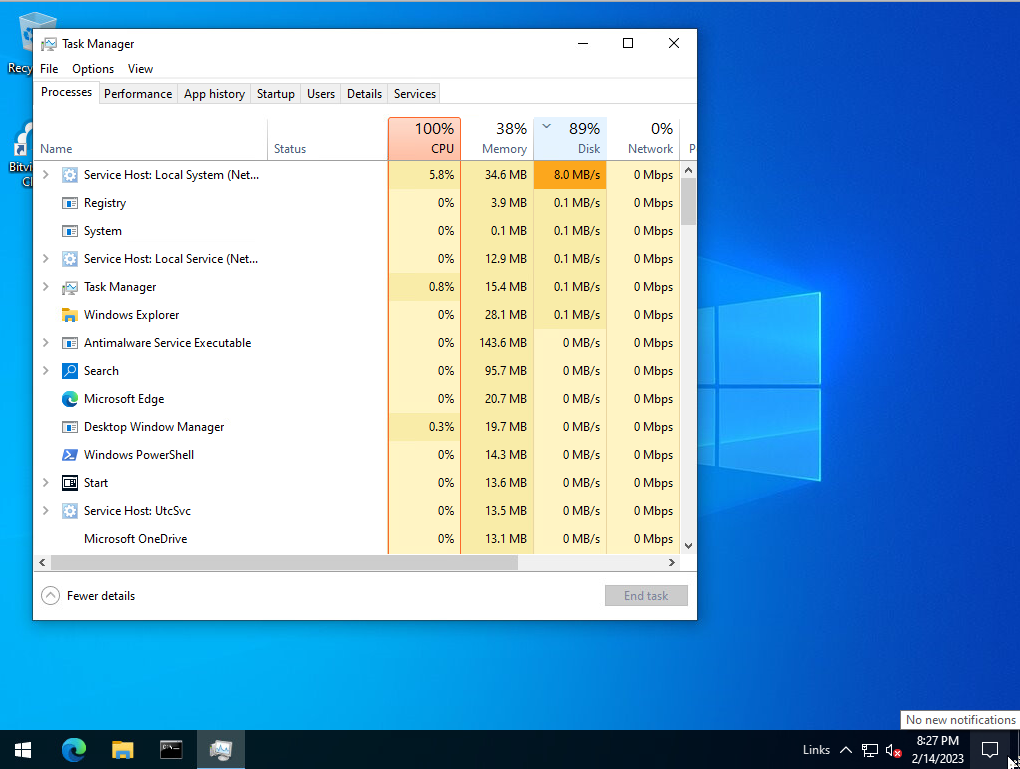The height and width of the screenshot is (769, 1020).
Task: Switch to the App history tab
Action: tap(214, 94)
